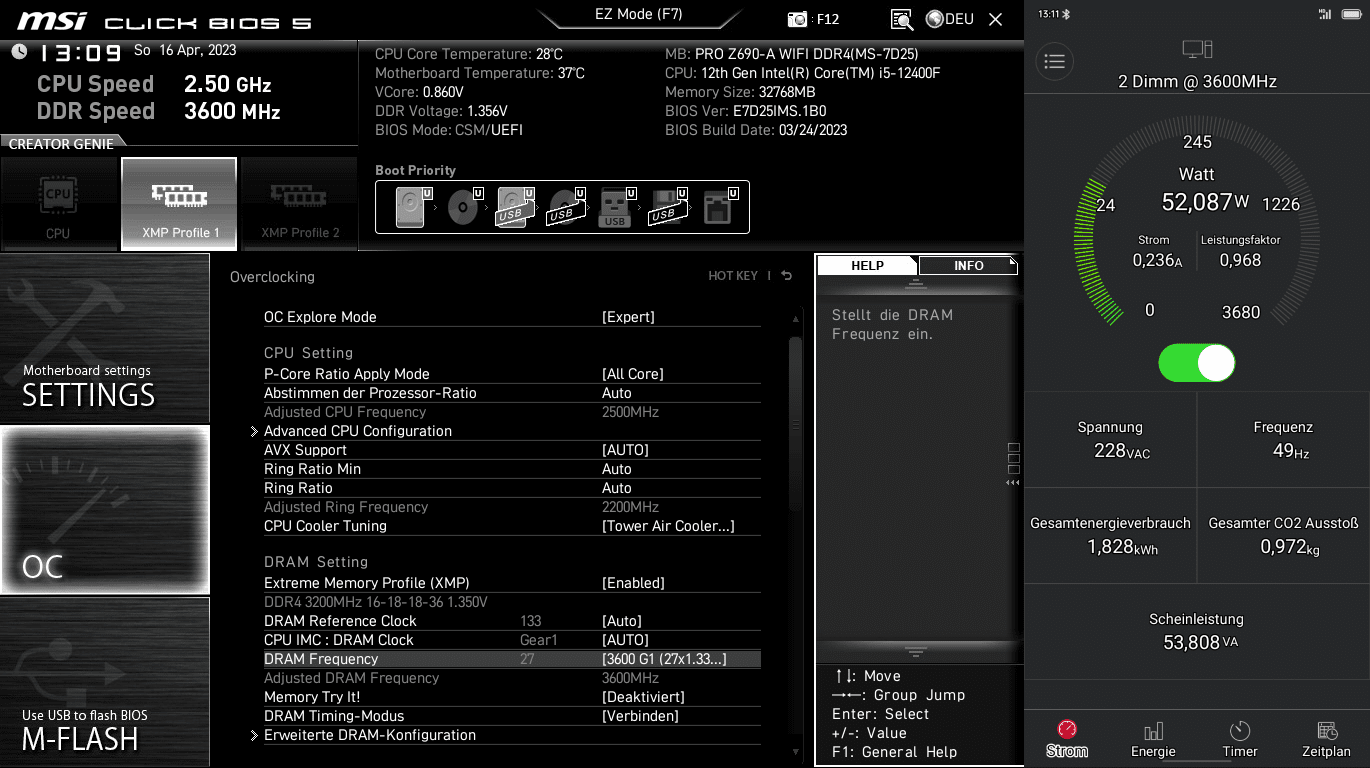1370x768 pixels.
Task: Click the settings list vertical scrollbar
Action: (796, 424)
